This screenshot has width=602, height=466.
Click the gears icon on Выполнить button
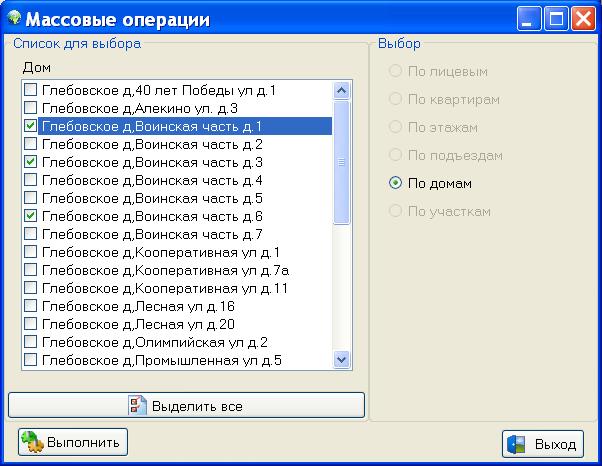[x=32, y=442]
